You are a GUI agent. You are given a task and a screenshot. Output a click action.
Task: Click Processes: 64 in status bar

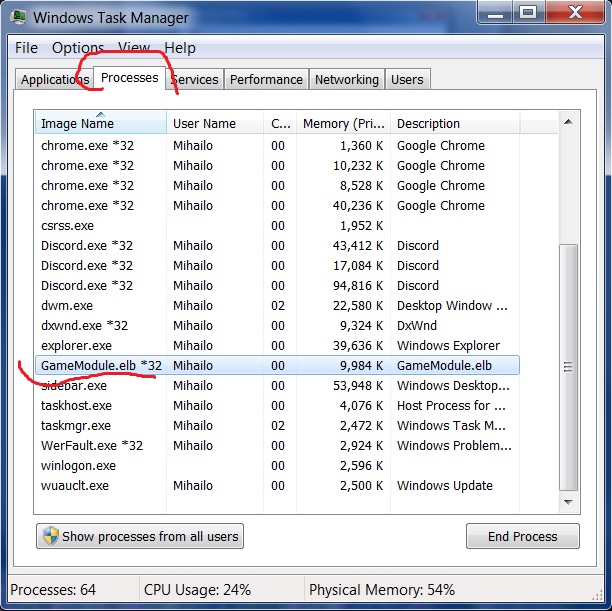53,590
